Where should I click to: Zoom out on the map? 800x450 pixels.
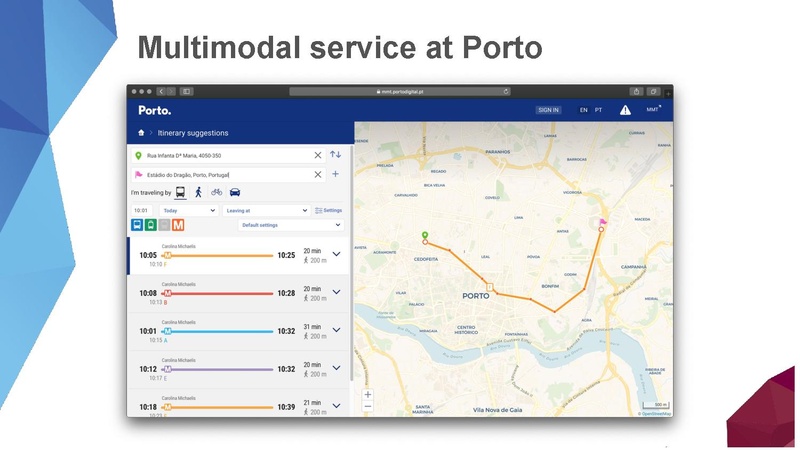click(367, 406)
